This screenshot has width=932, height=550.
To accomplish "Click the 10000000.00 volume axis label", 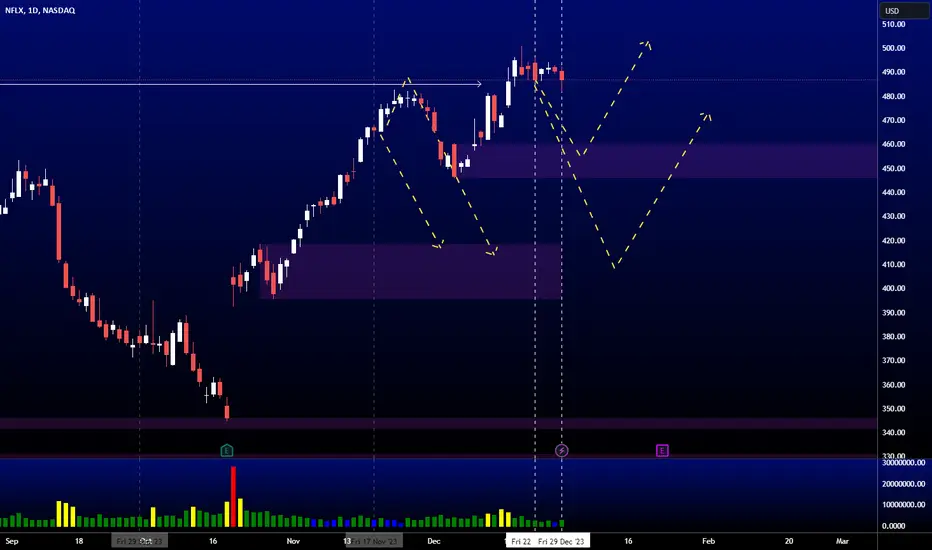I will point(903,505).
